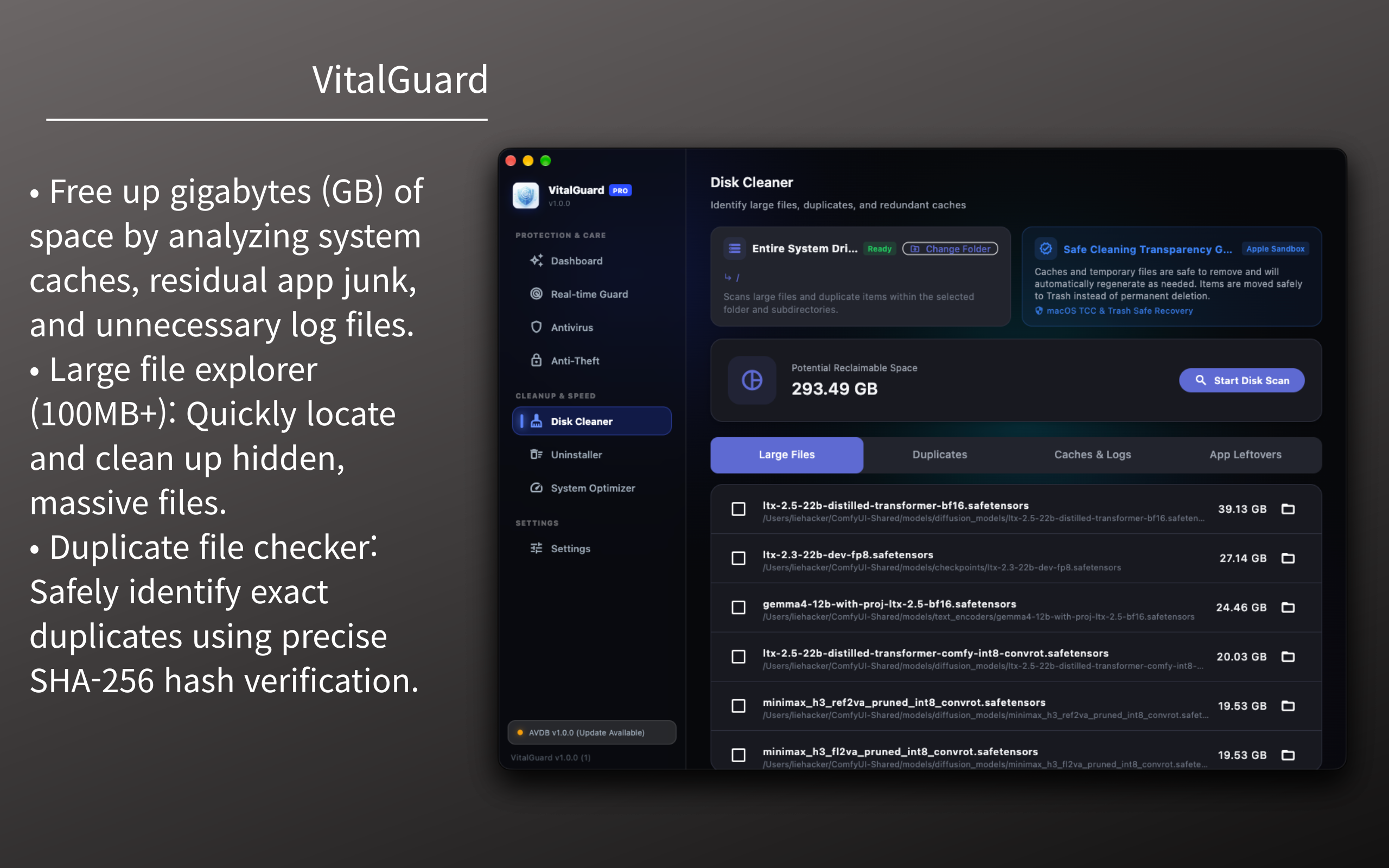This screenshot has height=868, width=1389.
Task: Click the 24.46 GB file size
Action: (1241, 608)
